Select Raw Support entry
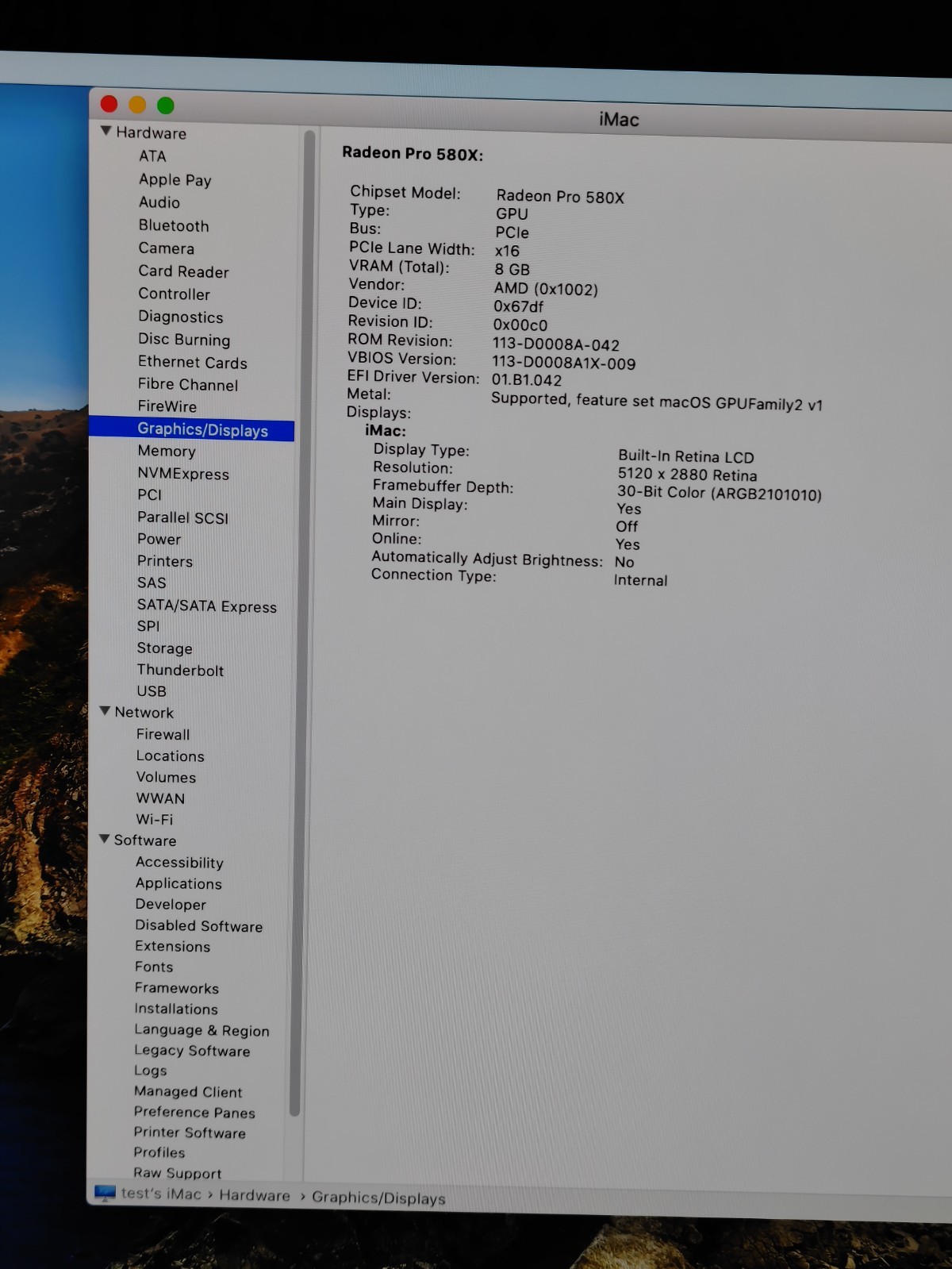Viewport: 952px width, 1269px height. pos(177,1173)
